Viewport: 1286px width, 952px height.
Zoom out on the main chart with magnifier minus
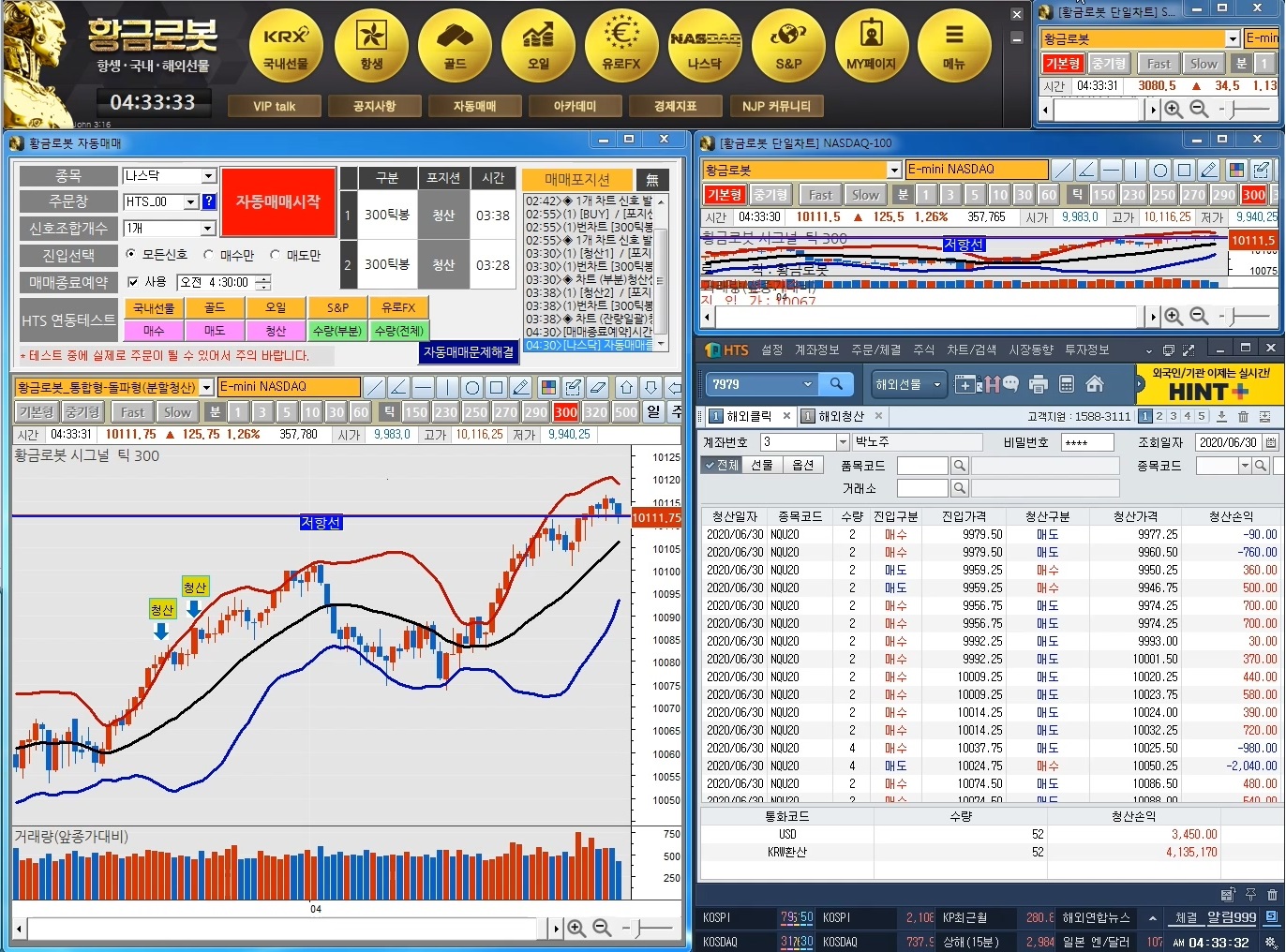coord(602,928)
